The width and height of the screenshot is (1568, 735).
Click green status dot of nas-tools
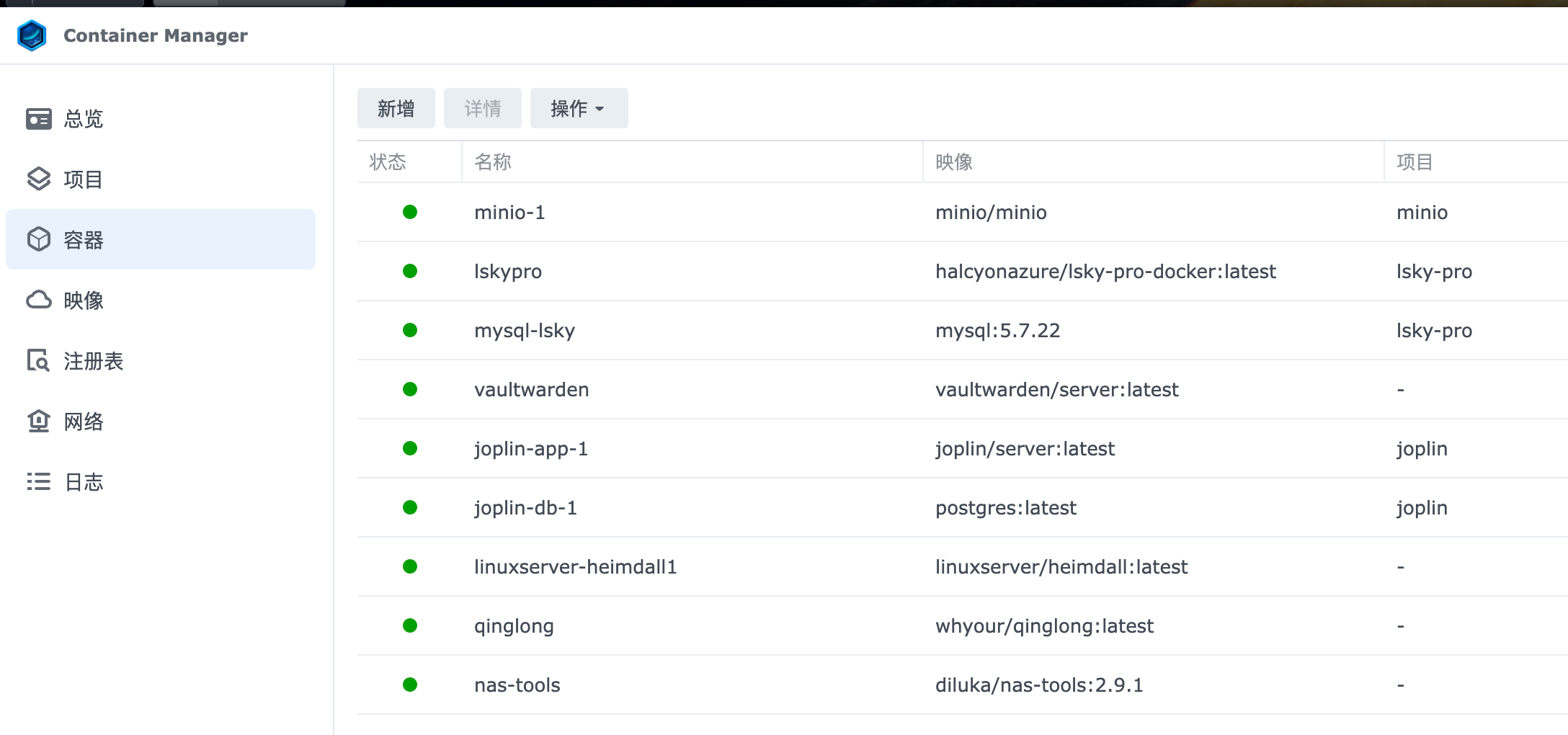pos(410,685)
